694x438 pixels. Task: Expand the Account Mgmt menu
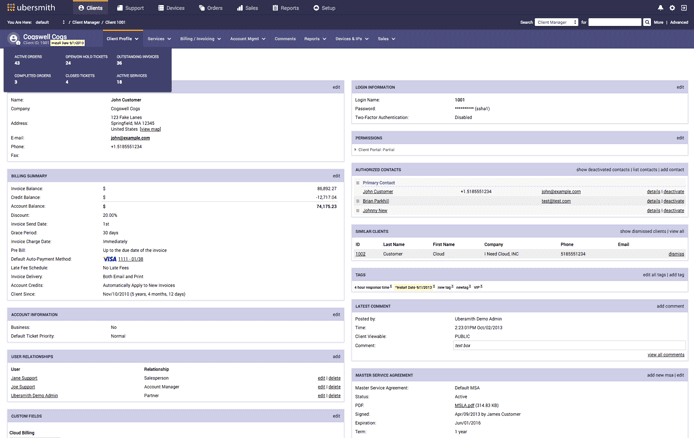point(248,39)
